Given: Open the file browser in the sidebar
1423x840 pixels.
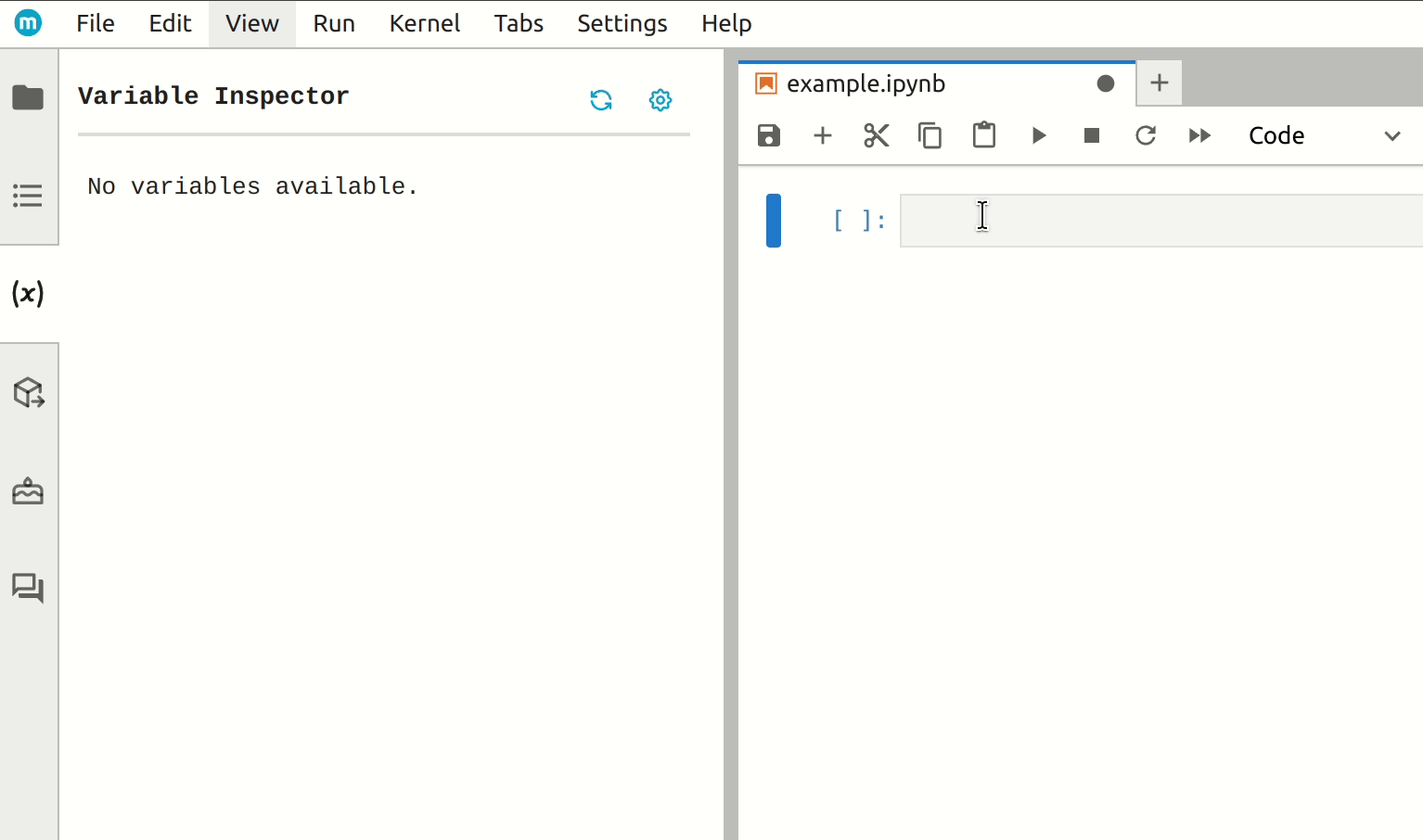Looking at the screenshot, I should pyautogui.click(x=29, y=96).
